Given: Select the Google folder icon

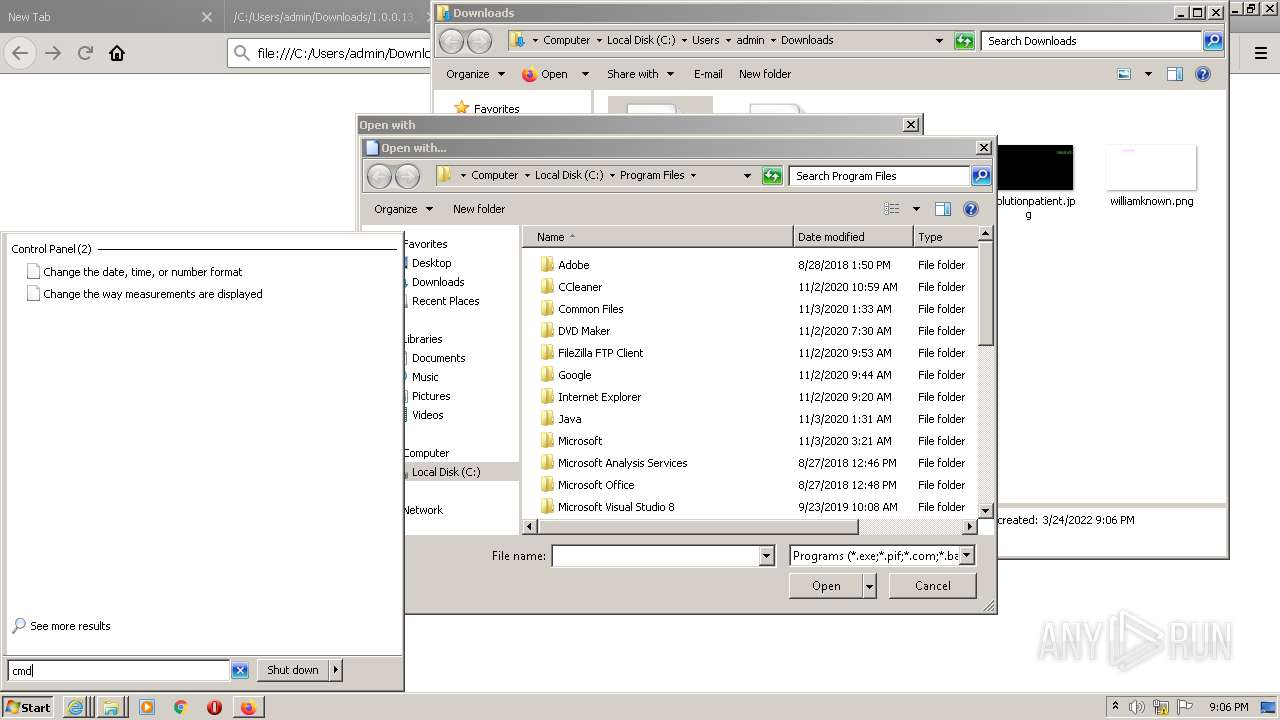Looking at the screenshot, I should point(547,375).
